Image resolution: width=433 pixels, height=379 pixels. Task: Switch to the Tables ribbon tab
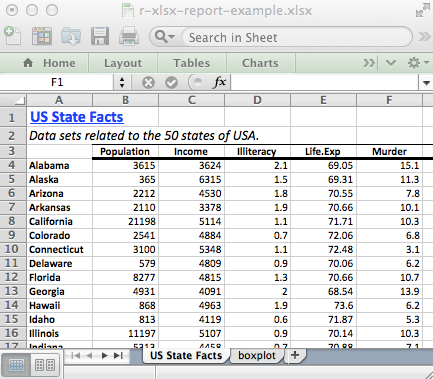tap(192, 63)
